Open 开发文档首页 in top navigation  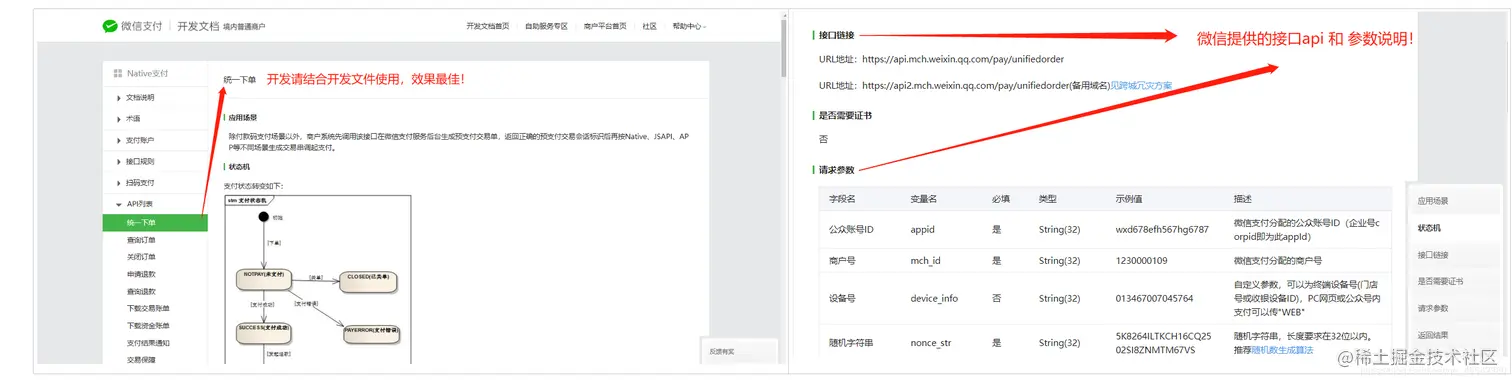[487, 26]
